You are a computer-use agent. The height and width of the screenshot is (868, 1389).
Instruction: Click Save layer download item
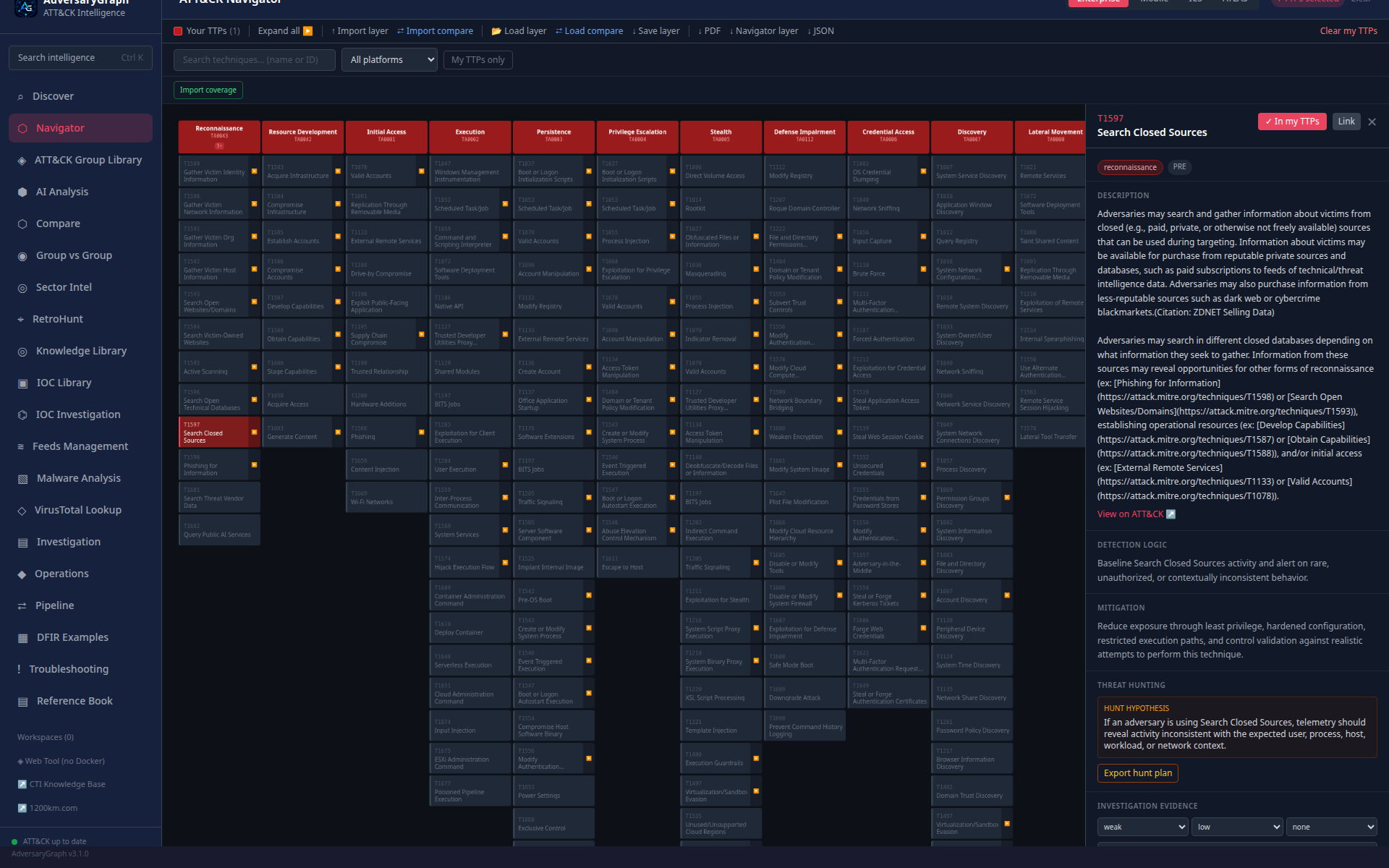655,31
